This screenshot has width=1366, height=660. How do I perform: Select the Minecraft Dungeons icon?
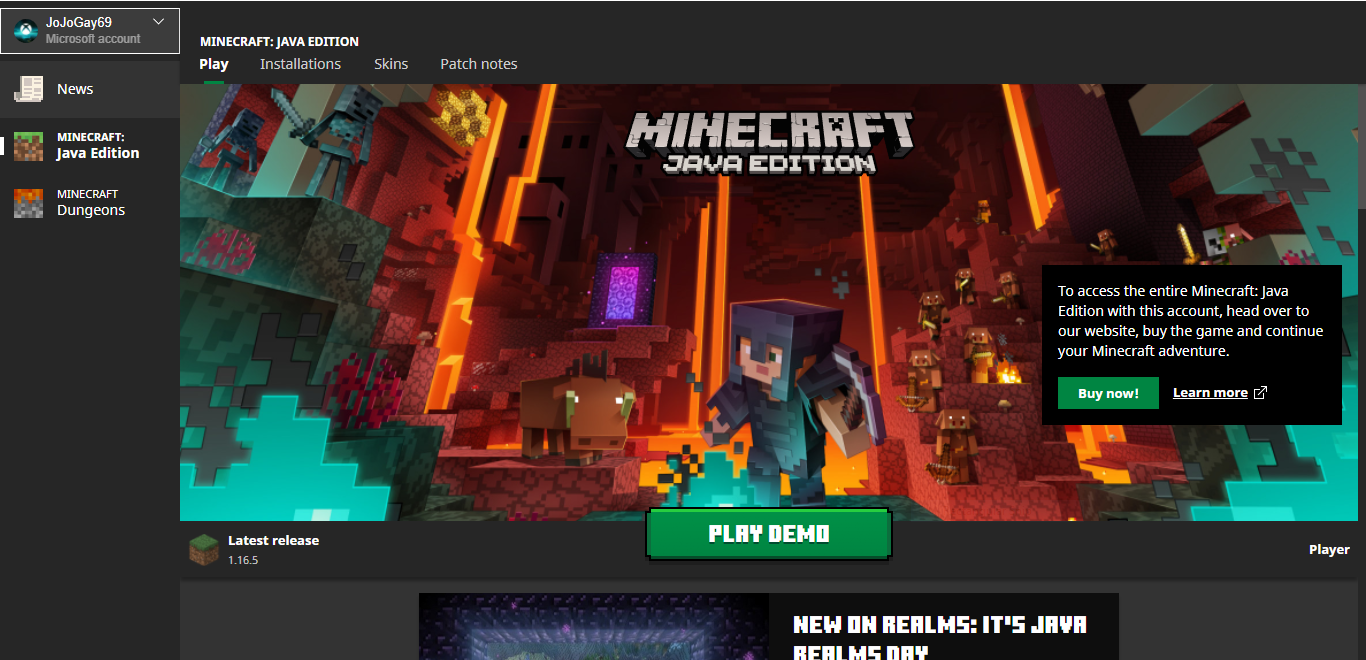click(28, 203)
